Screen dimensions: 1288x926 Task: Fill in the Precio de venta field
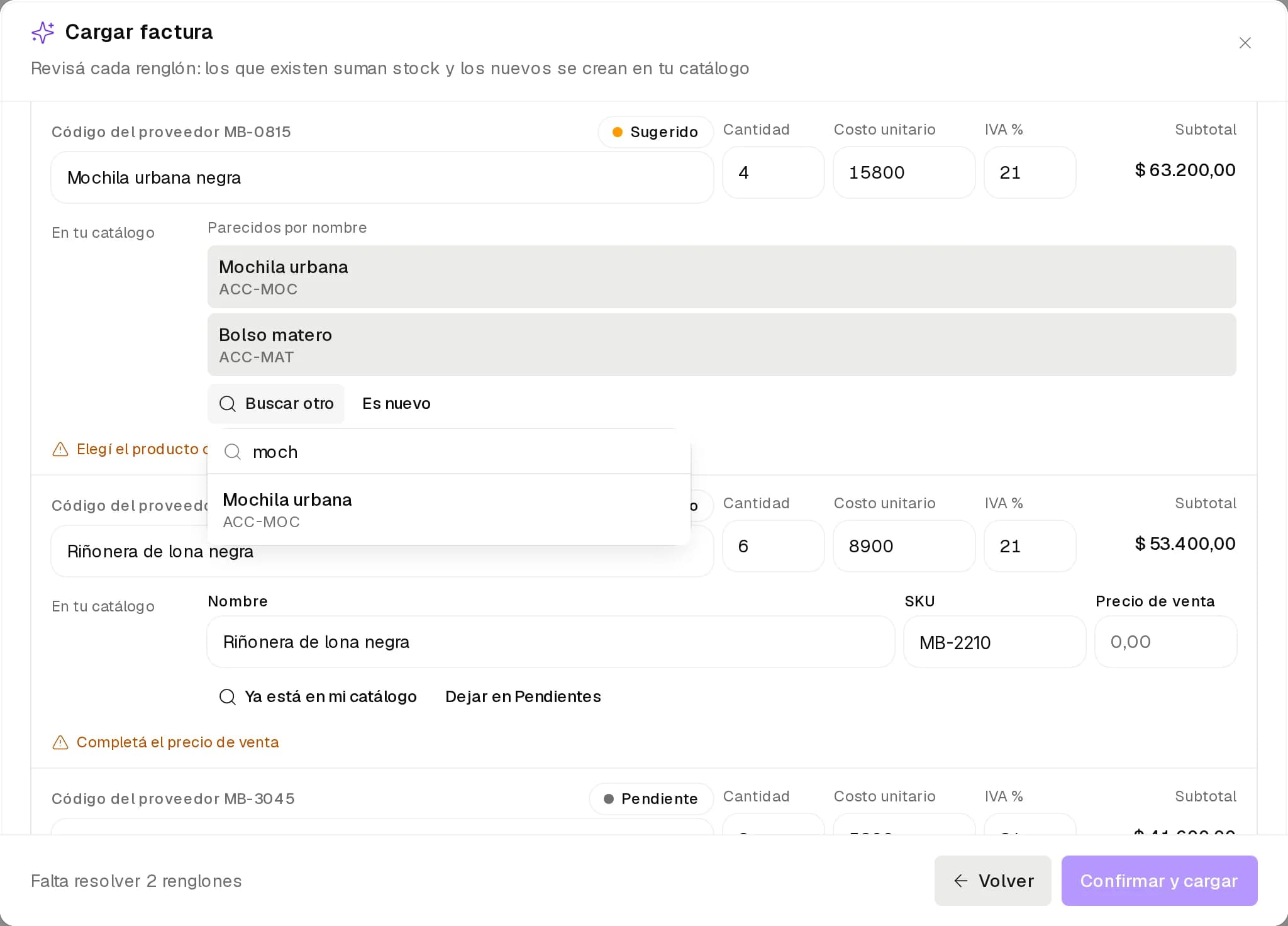tap(1165, 642)
